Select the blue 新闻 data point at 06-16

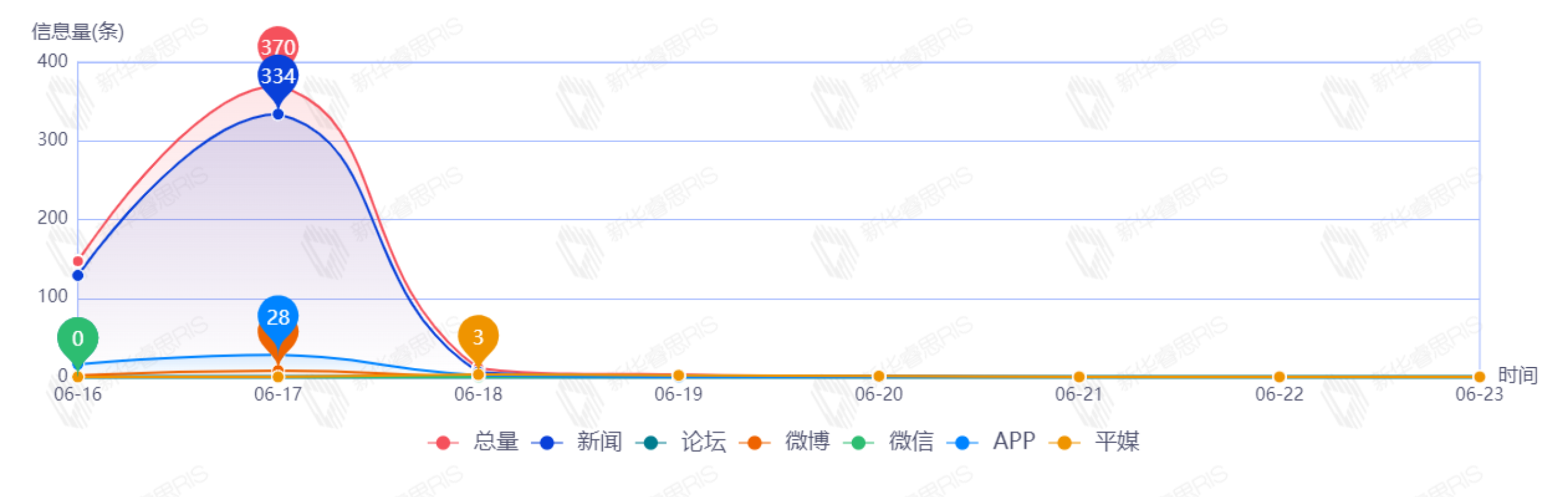pyautogui.click(x=78, y=275)
